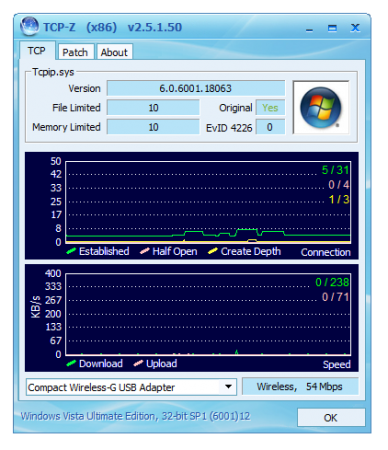Click the Memory Limited value field
The height and width of the screenshot is (450, 388).
point(153,127)
